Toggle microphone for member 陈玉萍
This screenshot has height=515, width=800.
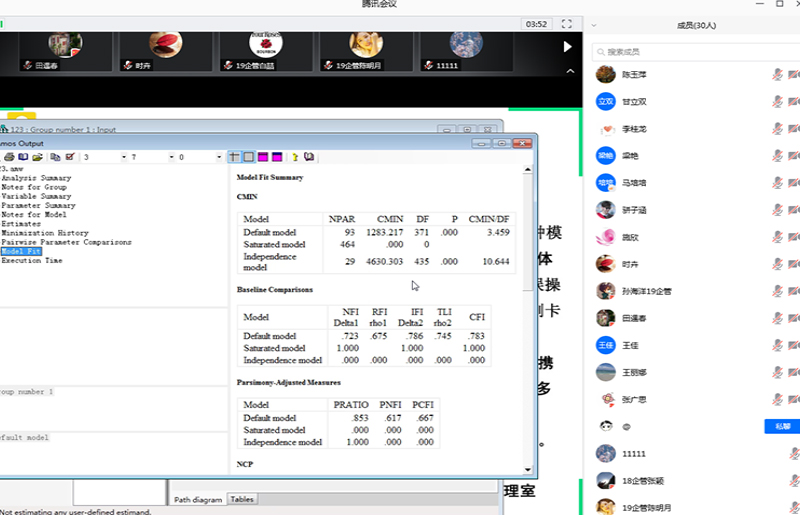click(777, 75)
